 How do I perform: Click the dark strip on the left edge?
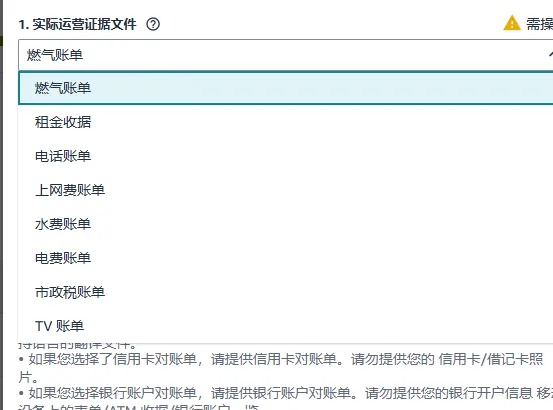point(1,205)
